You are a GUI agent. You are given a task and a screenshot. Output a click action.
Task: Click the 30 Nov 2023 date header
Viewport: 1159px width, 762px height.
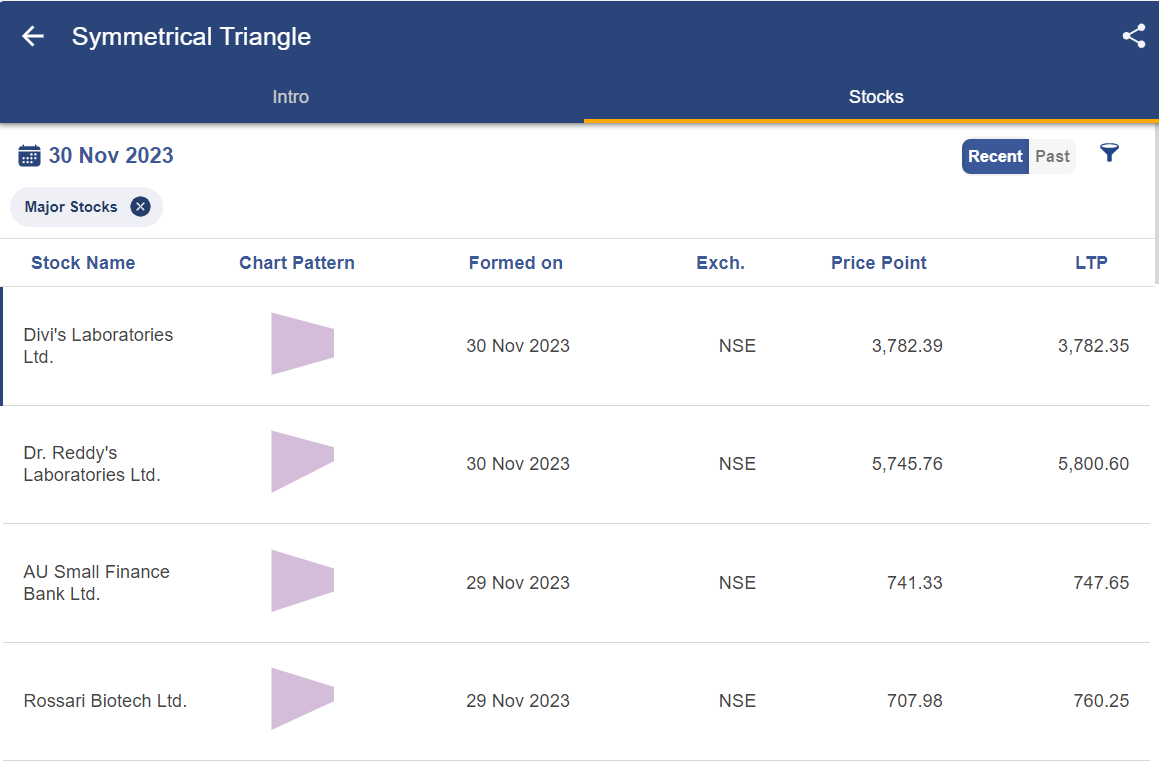coord(111,156)
